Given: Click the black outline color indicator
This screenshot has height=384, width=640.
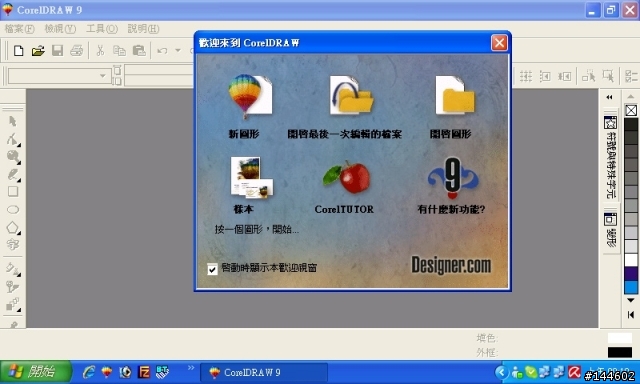Looking at the screenshot, I should (x=620, y=352).
